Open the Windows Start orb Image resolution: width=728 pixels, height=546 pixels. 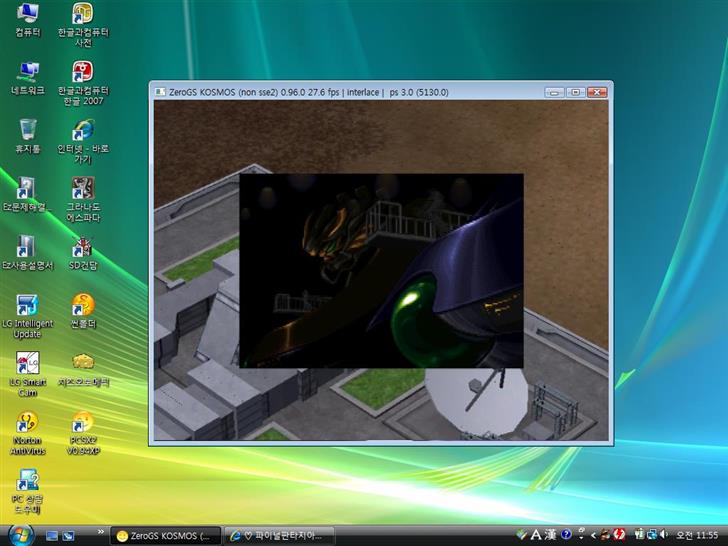20,535
